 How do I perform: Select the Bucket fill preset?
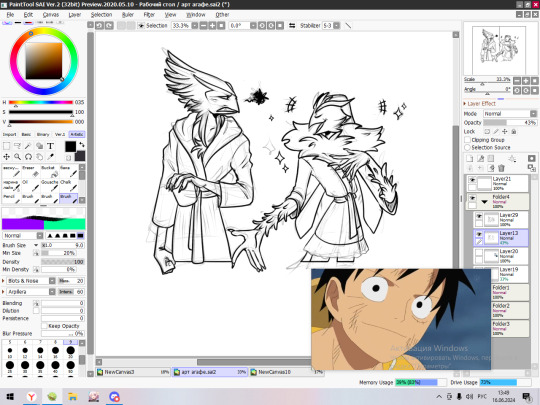point(50,172)
